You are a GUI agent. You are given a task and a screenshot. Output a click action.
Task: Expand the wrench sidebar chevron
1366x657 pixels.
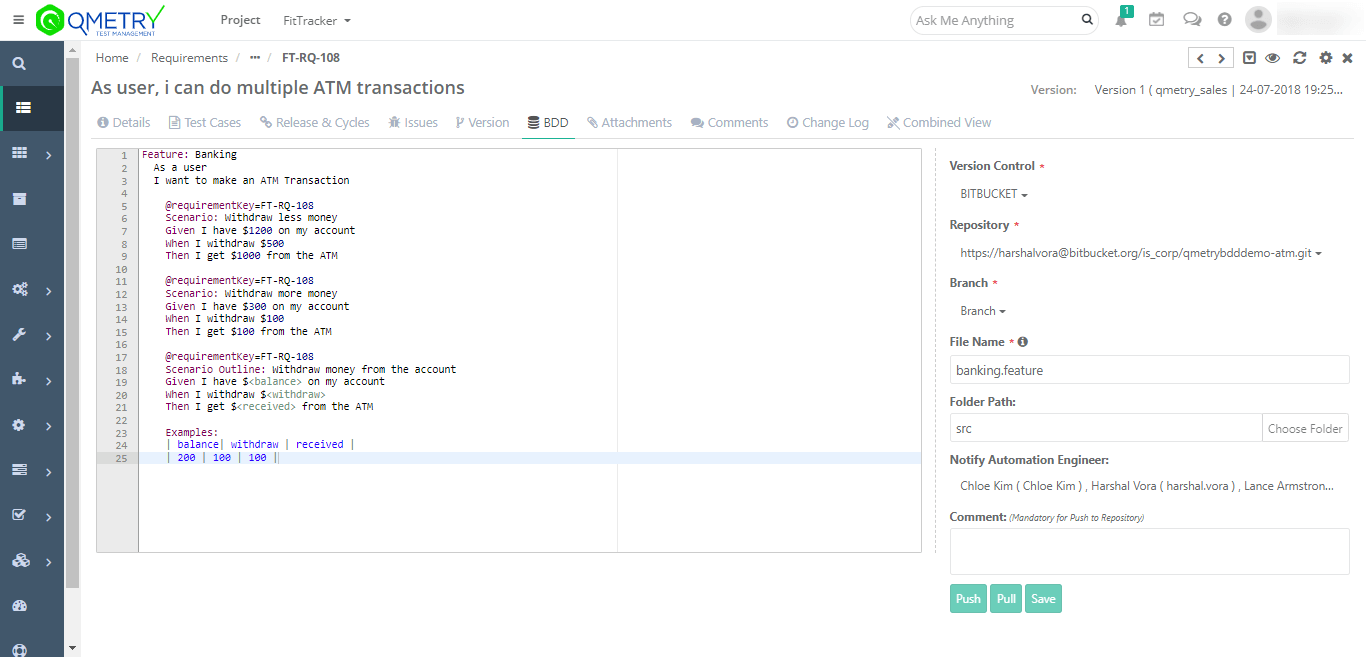click(48, 337)
